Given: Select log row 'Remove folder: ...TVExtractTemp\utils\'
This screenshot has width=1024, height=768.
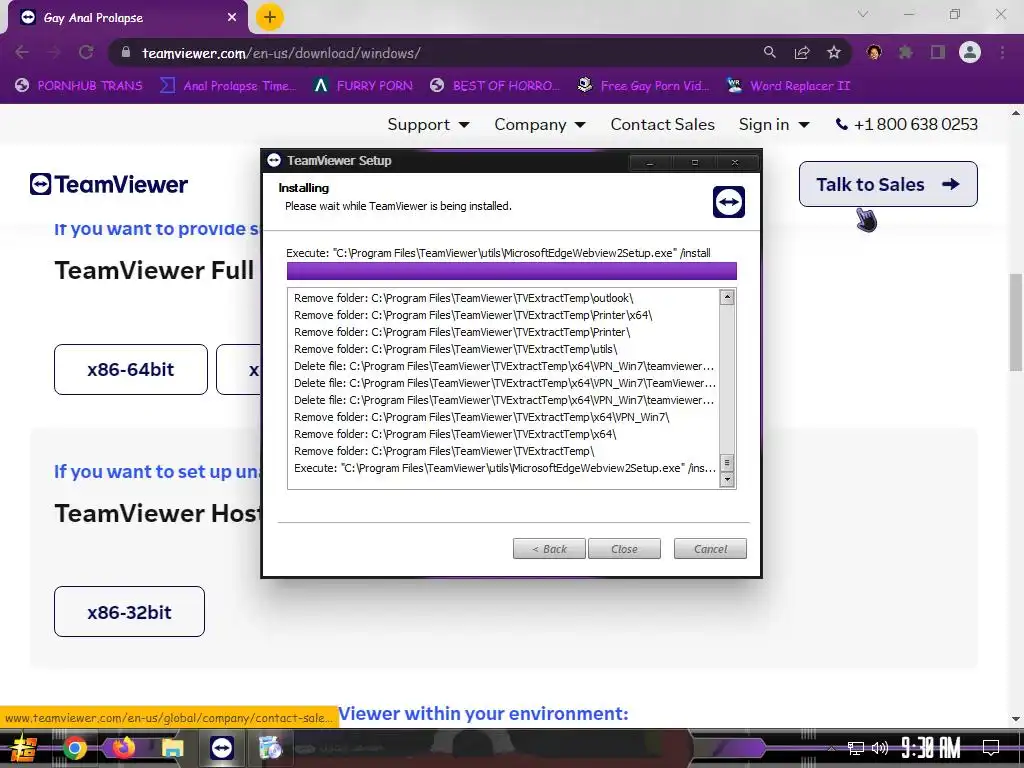Looking at the screenshot, I should click(455, 349).
